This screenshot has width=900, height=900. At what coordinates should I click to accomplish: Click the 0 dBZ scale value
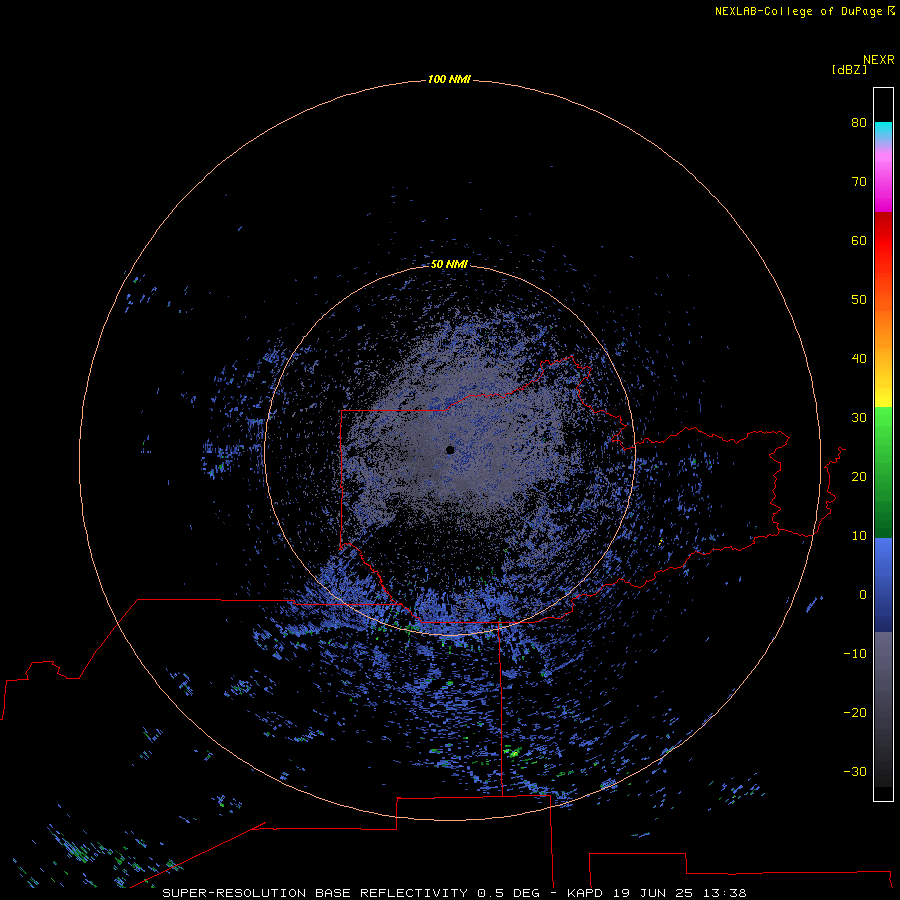(863, 595)
